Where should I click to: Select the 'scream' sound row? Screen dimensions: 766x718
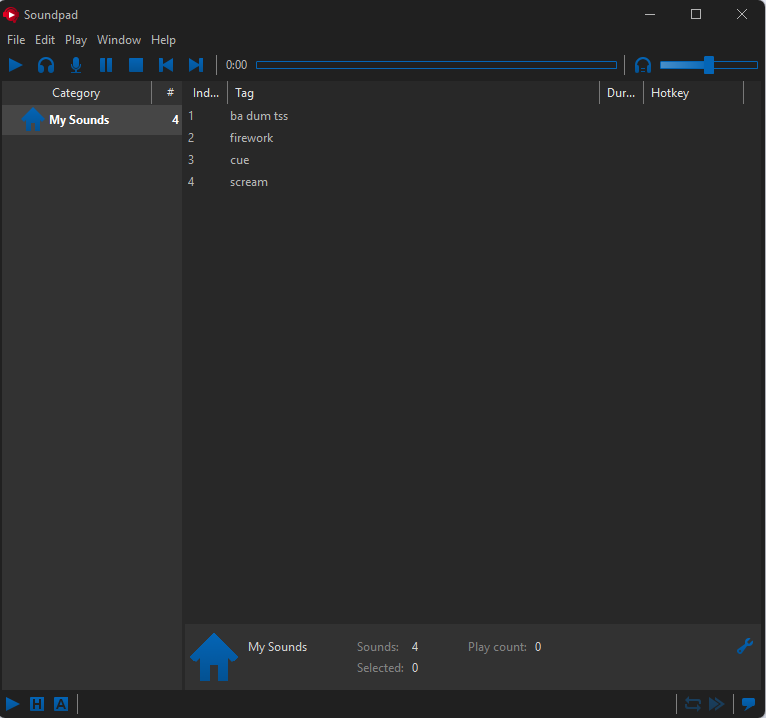pos(473,182)
